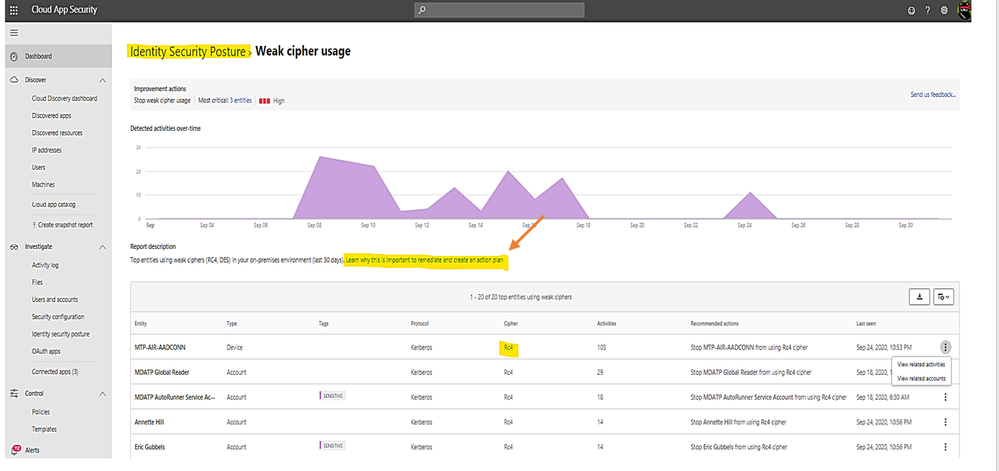Open Discovered resources page
Image resolution: width=999 pixels, height=471 pixels.
click(x=57, y=133)
